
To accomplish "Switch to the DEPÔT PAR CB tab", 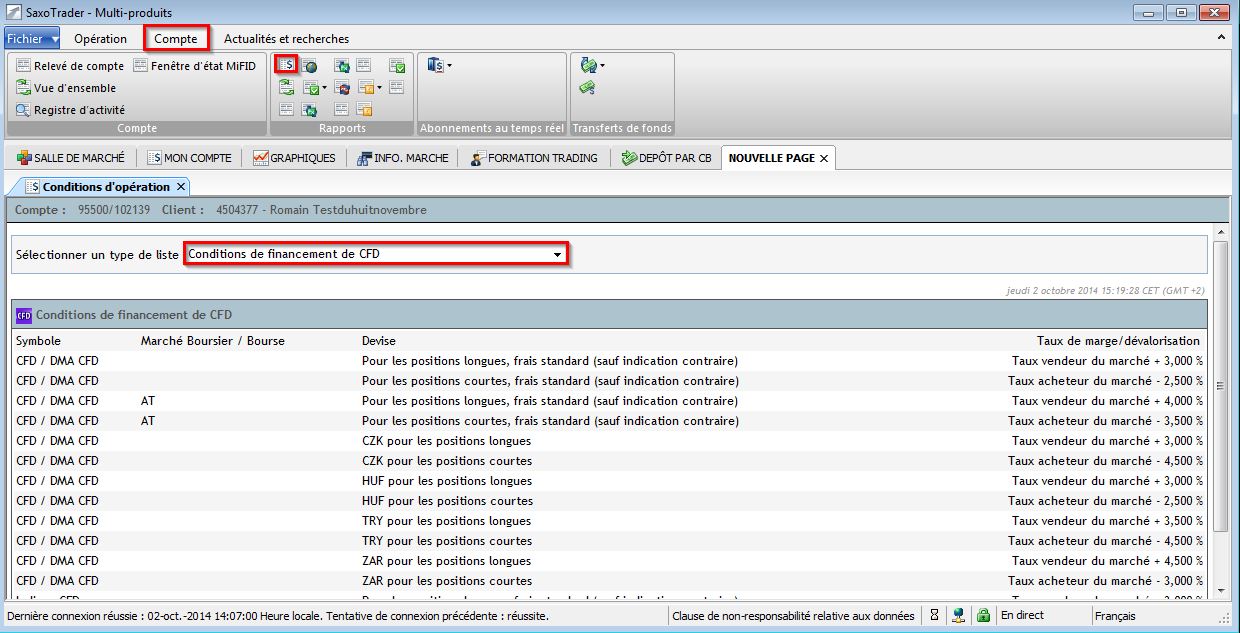I will (x=667, y=158).
